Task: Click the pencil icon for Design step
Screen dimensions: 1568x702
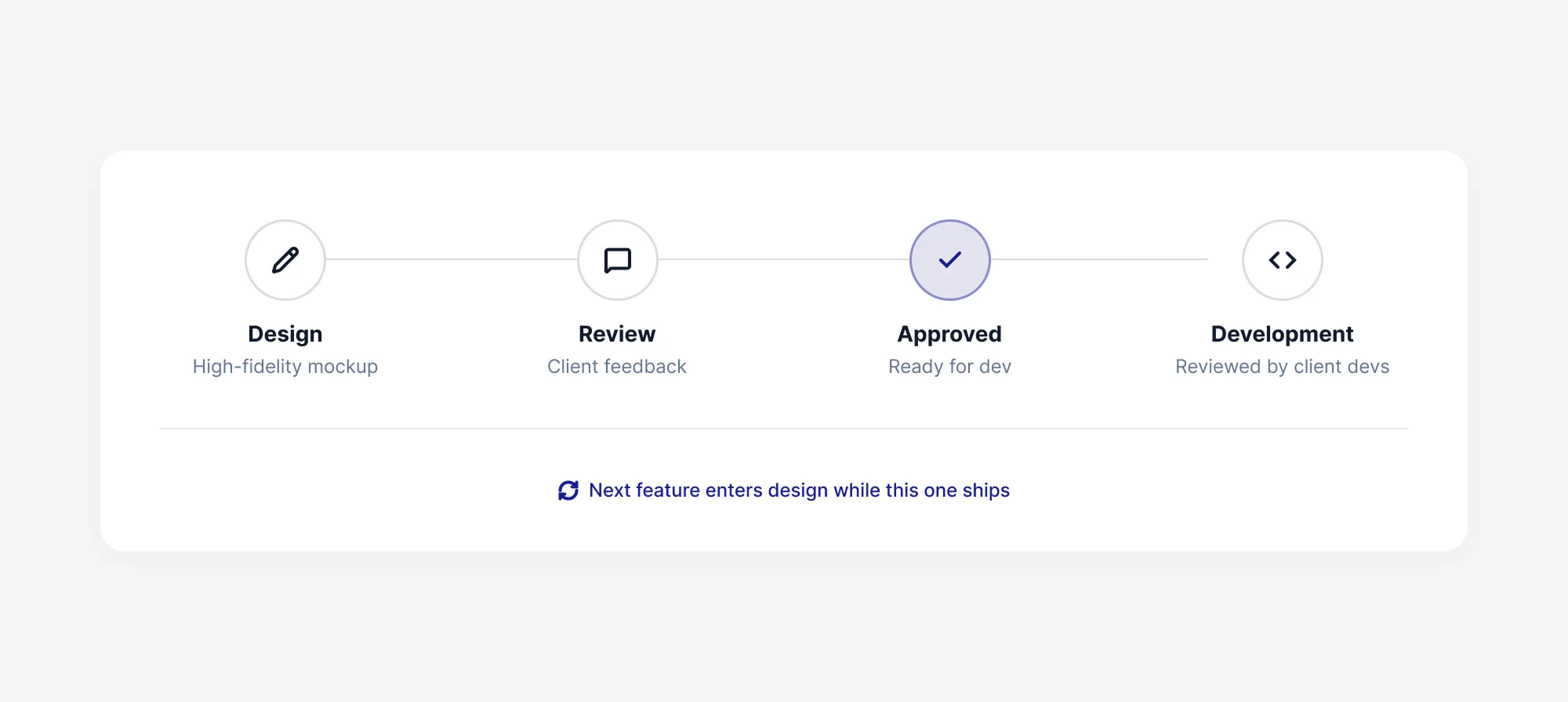Action: (x=285, y=260)
